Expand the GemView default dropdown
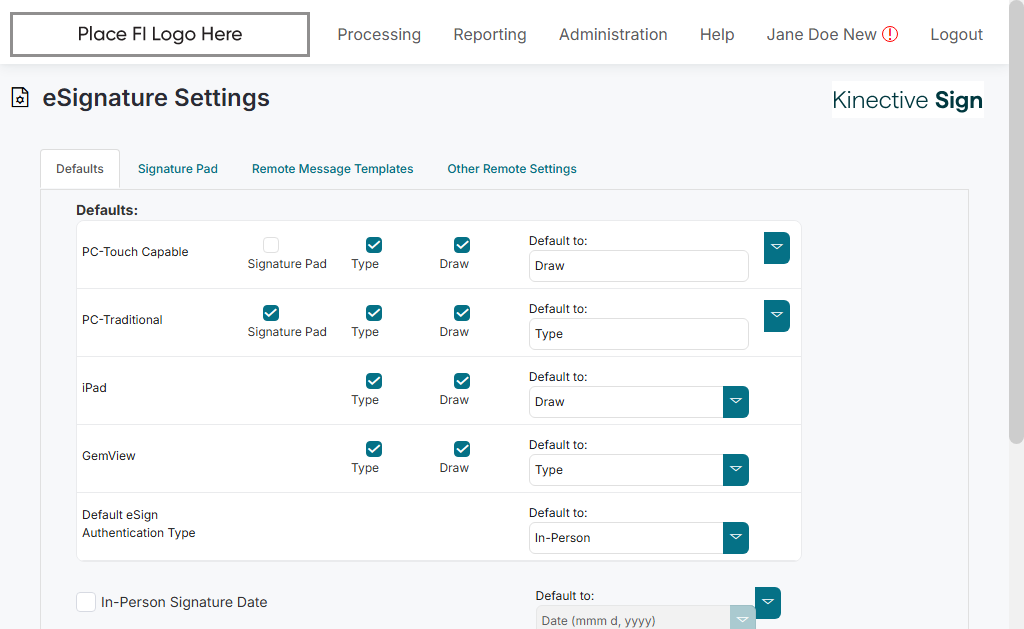Viewport: 1024px width, 629px height. [x=736, y=470]
